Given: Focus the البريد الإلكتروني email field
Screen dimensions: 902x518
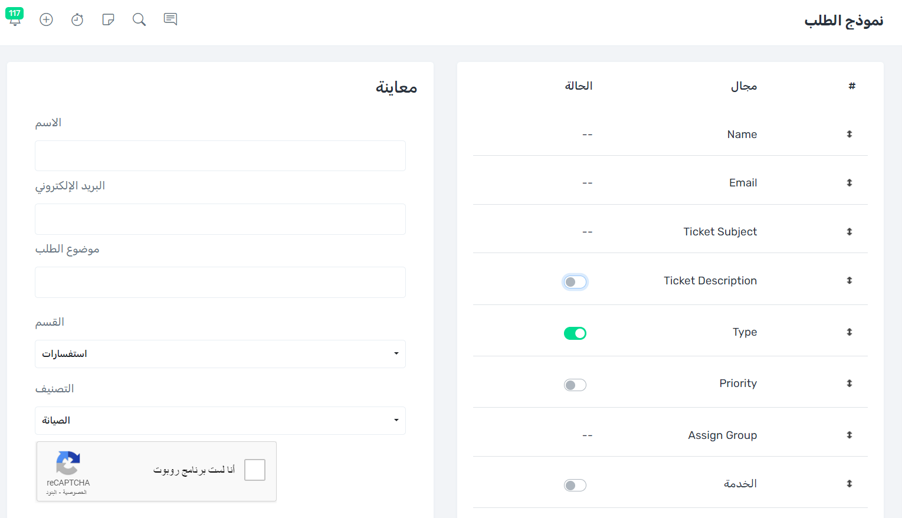Looking at the screenshot, I should [220, 219].
